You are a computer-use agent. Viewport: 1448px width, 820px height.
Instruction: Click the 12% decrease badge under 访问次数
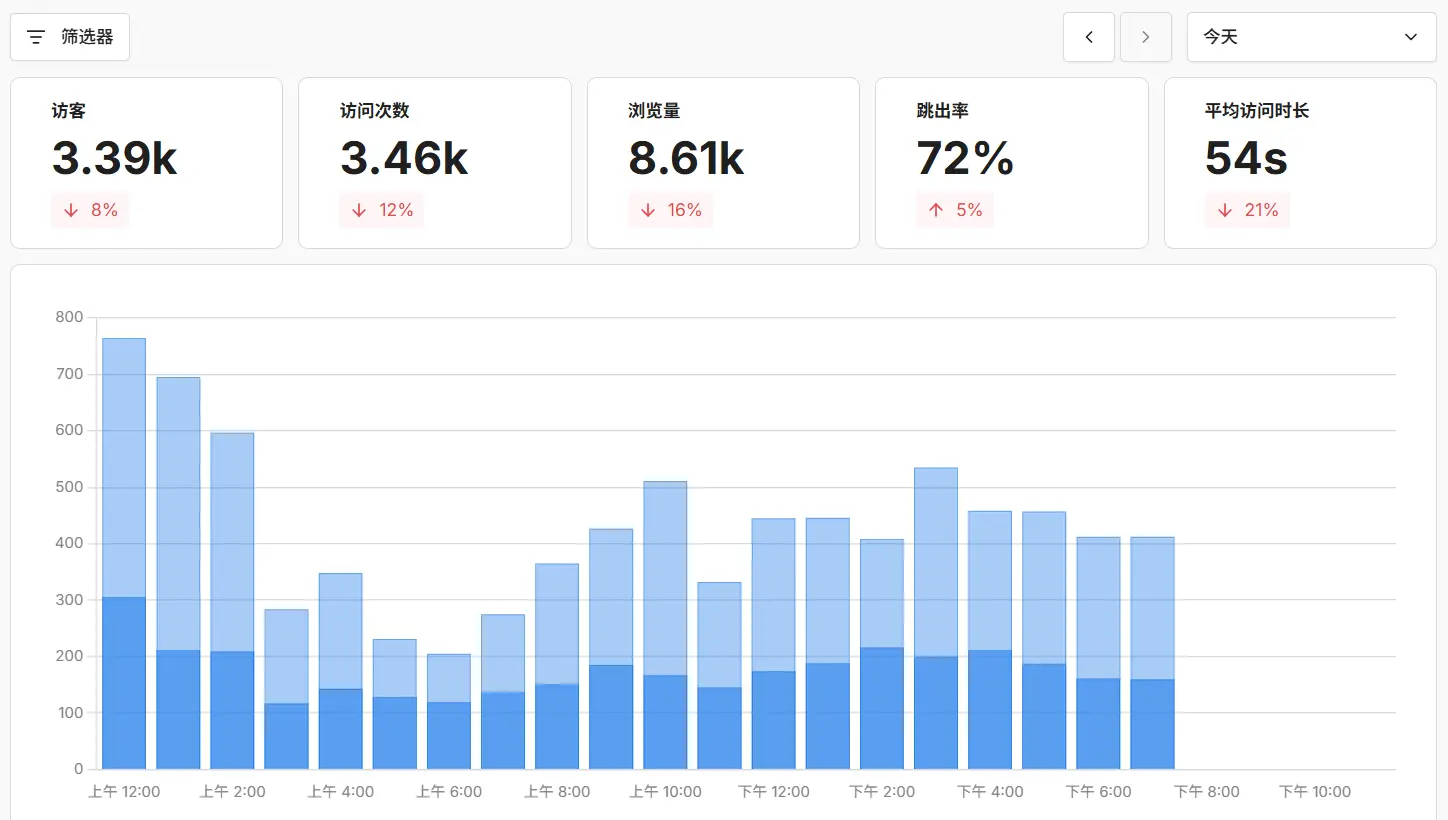(381, 210)
